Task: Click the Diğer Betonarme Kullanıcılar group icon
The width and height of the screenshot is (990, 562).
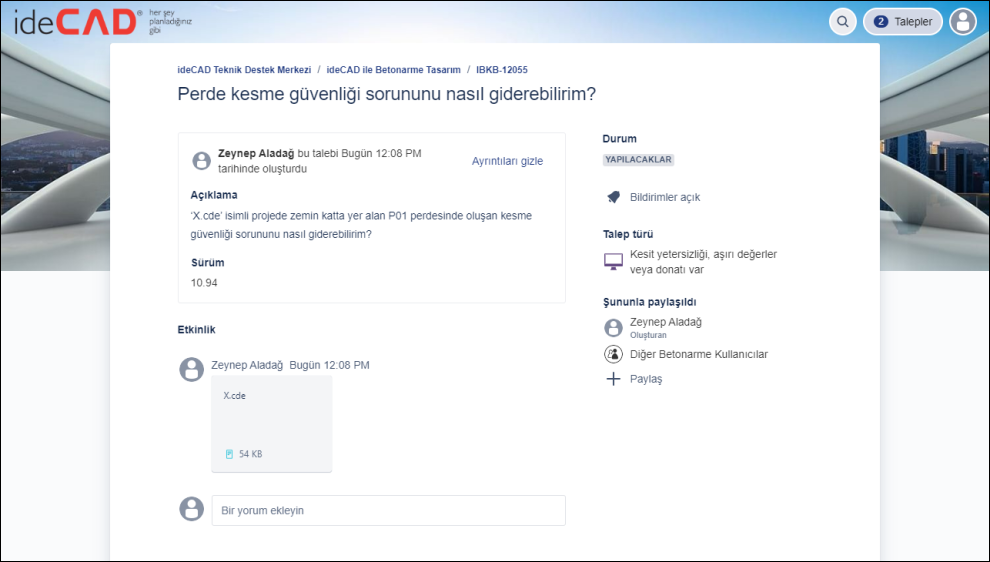Action: pyautogui.click(x=613, y=354)
